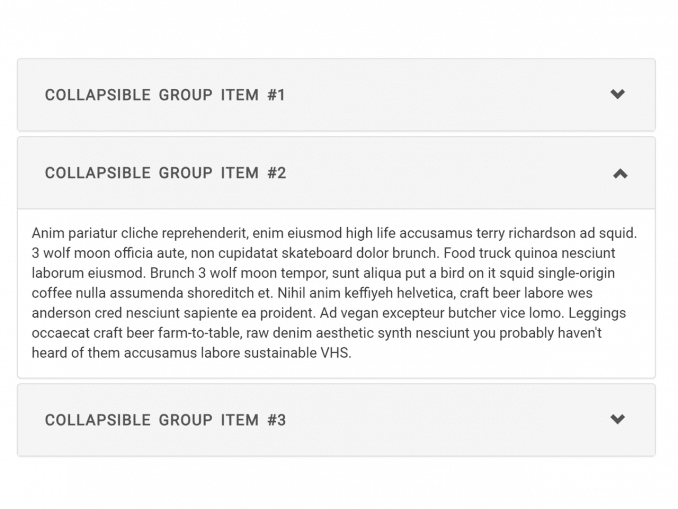678x509 pixels.
Task: Click the word "COLLAPSIBLE" in item #3 header
Action: click(x=97, y=420)
